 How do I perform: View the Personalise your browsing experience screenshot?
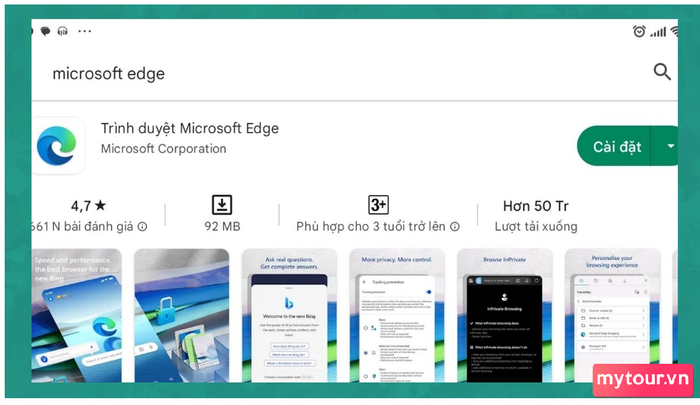pyautogui.click(x=612, y=315)
